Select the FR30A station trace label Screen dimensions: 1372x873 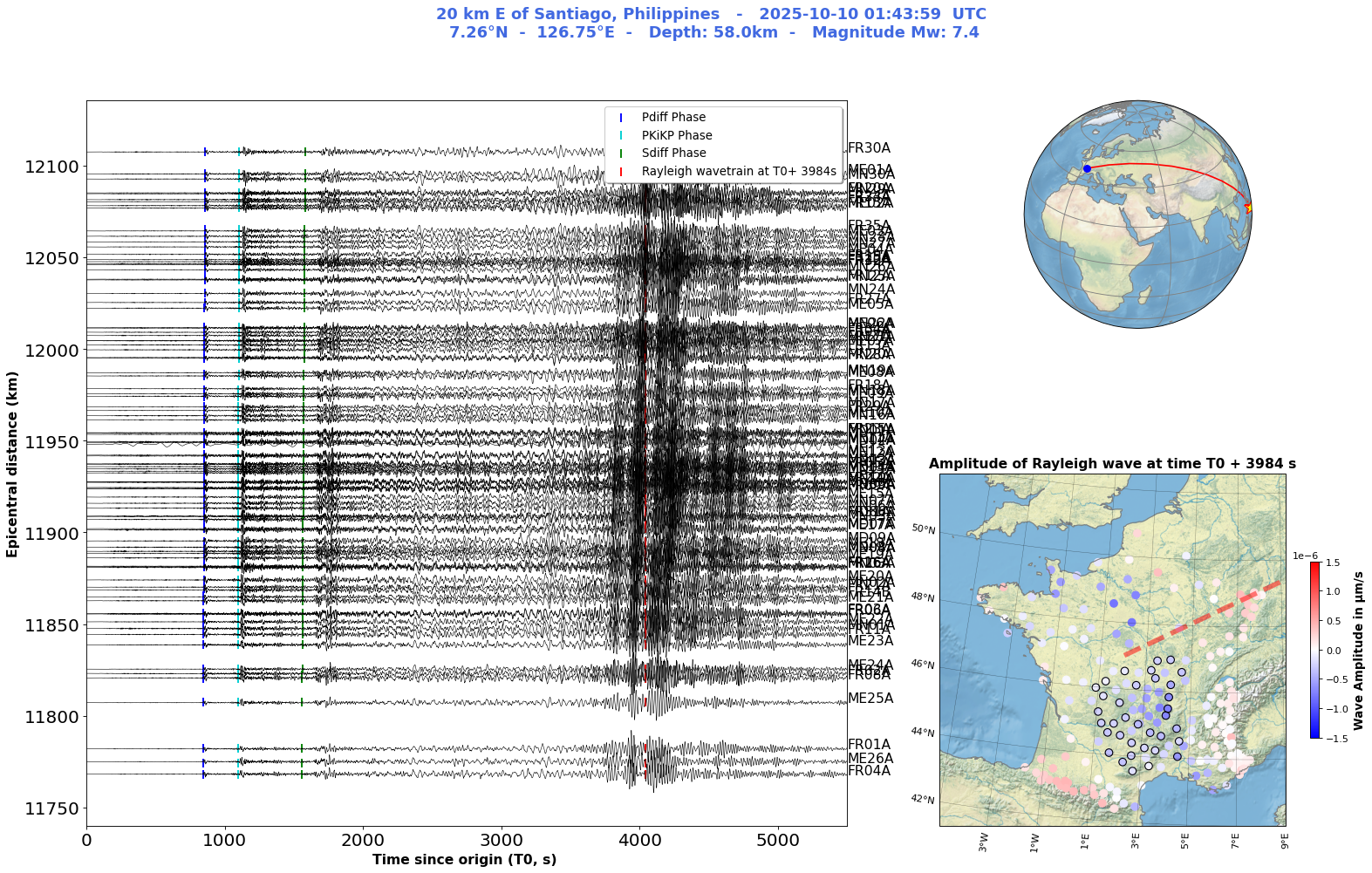click(x=869, y=149)
